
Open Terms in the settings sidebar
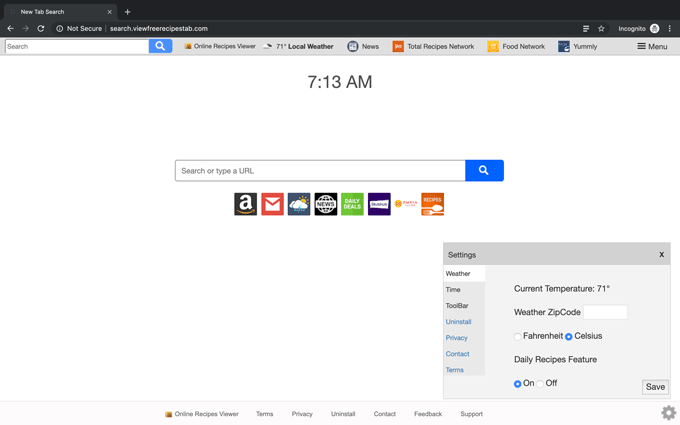point(454,370)
